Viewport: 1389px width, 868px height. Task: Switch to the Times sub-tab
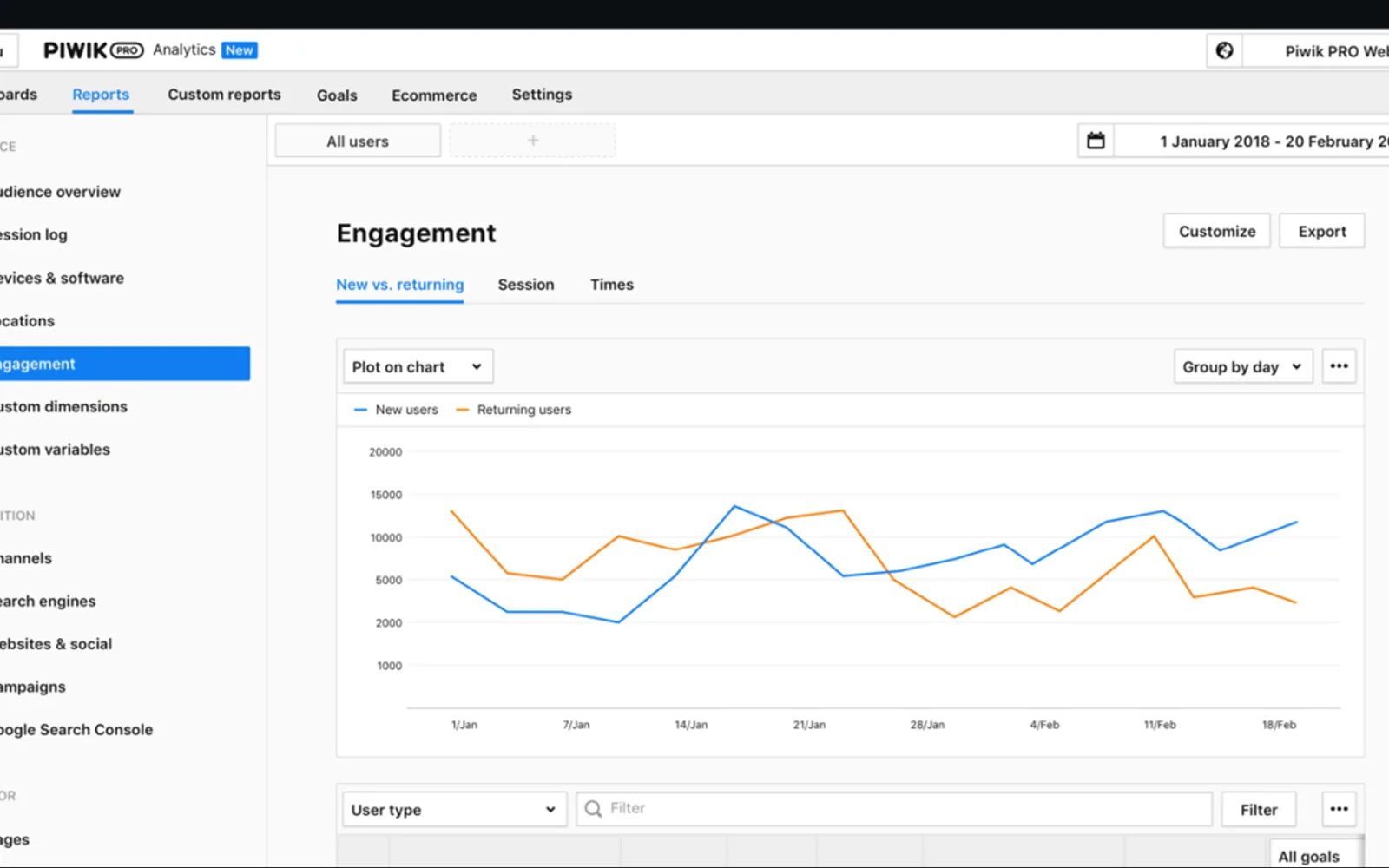[x=612, y=285]
